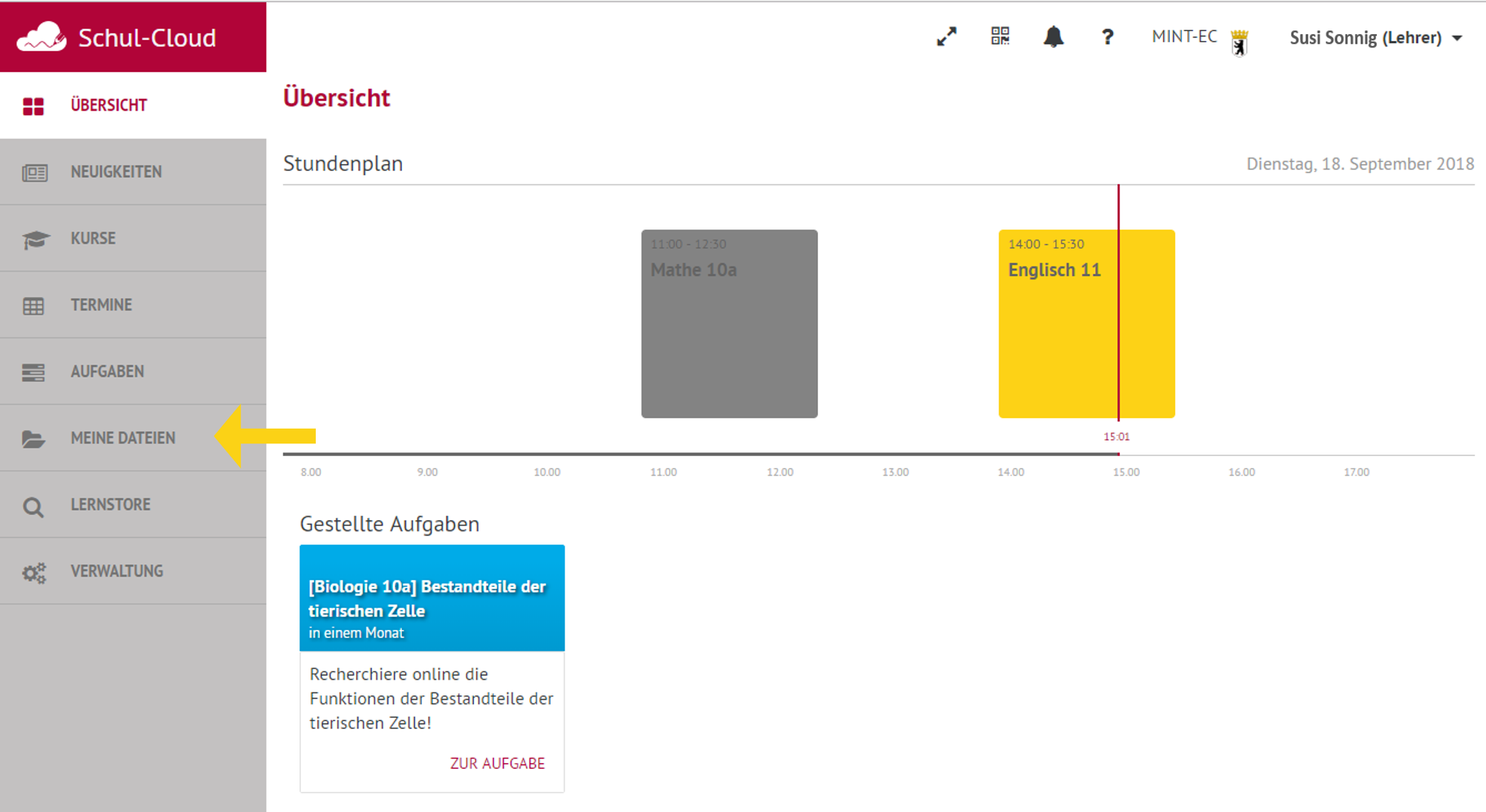Viewport: 1486px width, 812px height.
Task: Expand the Susi Sonnig (Lehrer) user dropdown
Action: pos(1376,38)
